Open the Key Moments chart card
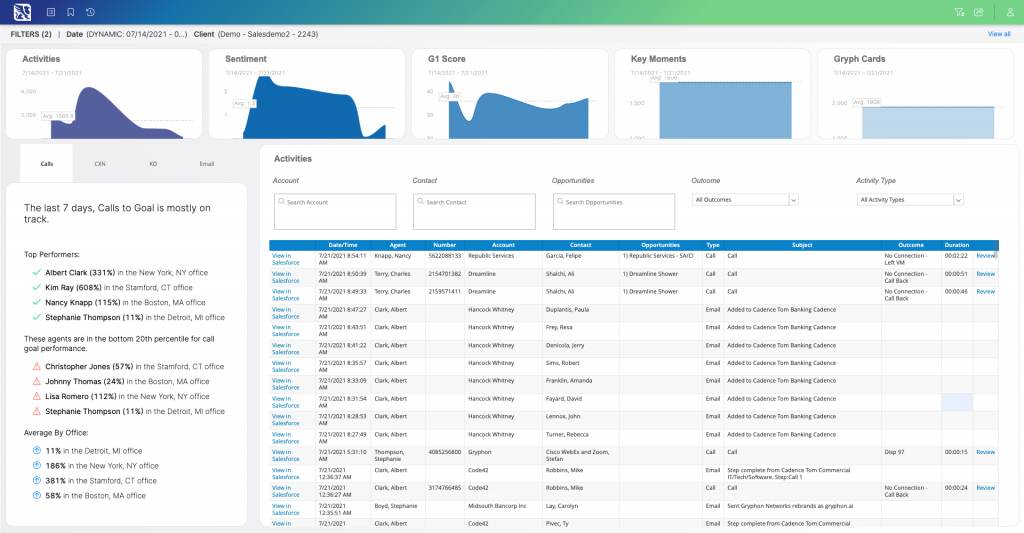The height and width of the screenshot is (533, 1024). tap(712, 94)
